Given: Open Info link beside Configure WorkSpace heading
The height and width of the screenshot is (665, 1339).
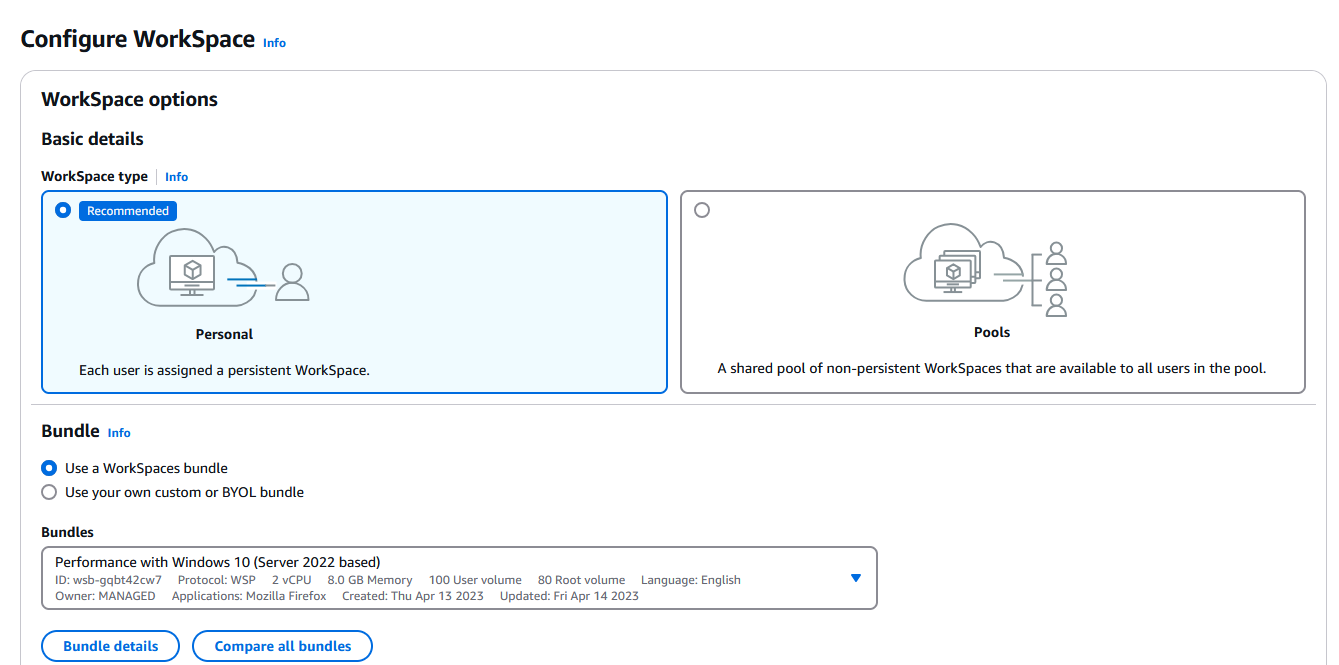Looking at the screenshot, I should click(x=274, y=43).
